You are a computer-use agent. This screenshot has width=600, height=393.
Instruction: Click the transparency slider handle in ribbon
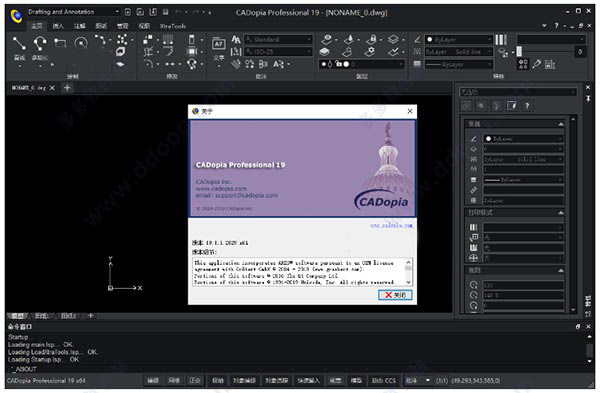coord(519,52)
